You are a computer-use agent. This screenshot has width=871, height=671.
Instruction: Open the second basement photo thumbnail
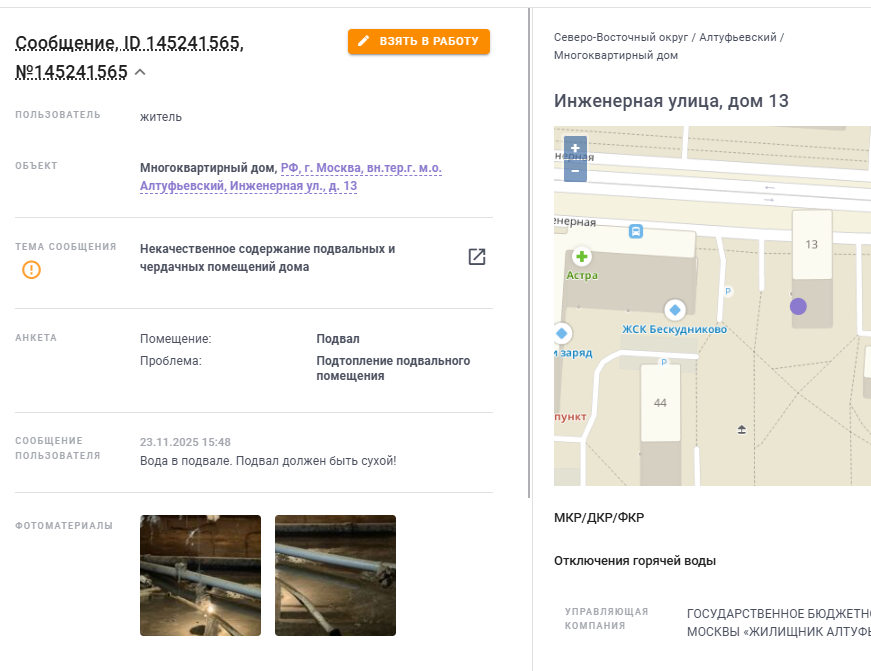pos(335,575)
